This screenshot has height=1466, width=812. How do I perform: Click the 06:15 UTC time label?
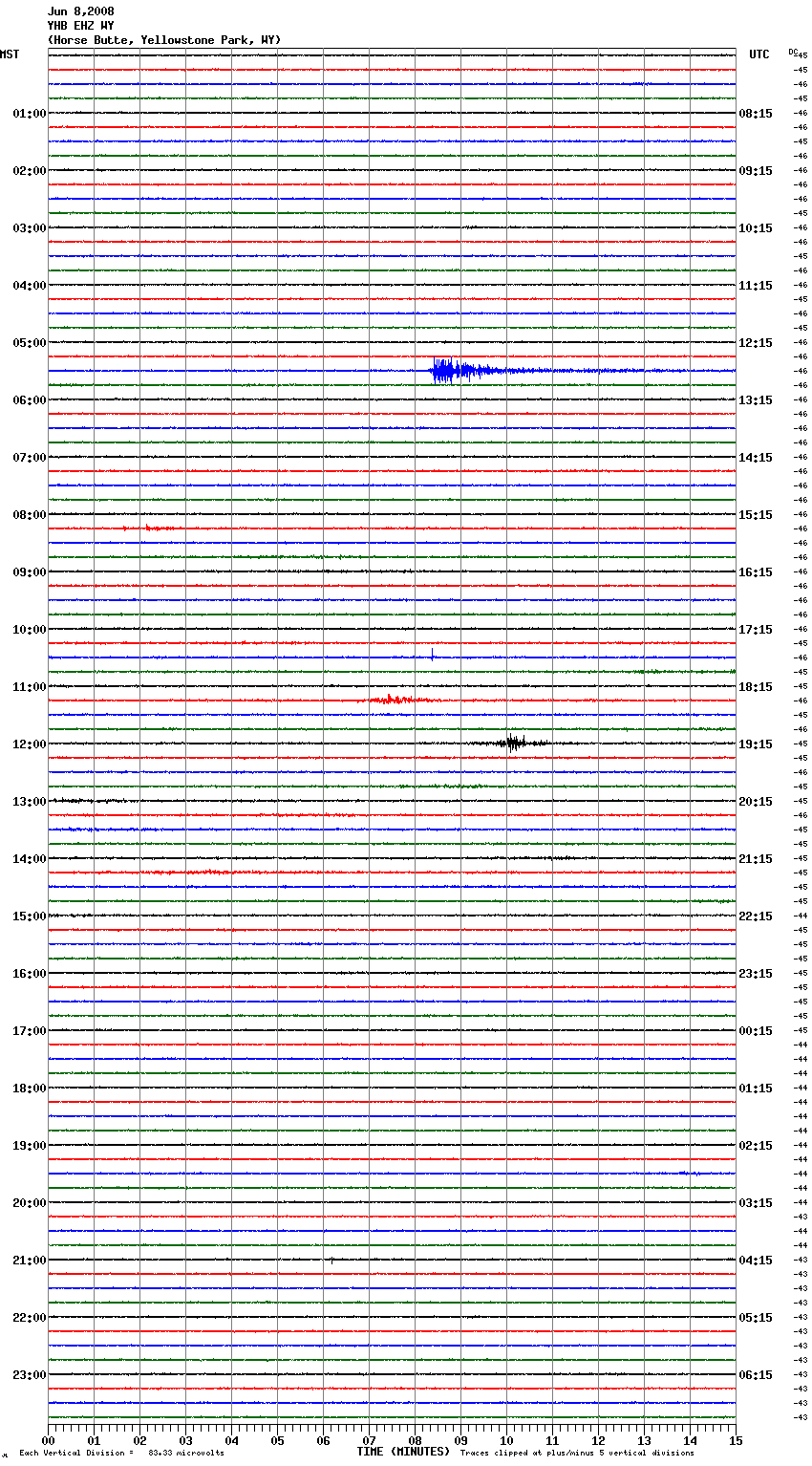coord(756,1375)
